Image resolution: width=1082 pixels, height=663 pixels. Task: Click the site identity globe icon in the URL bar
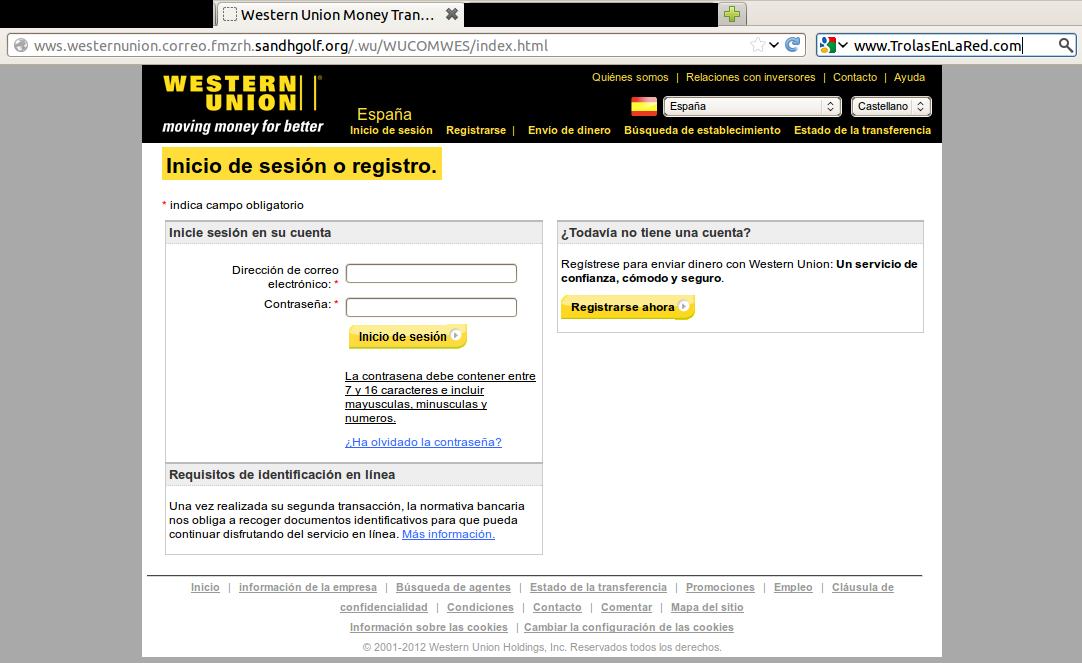[21, 46]
